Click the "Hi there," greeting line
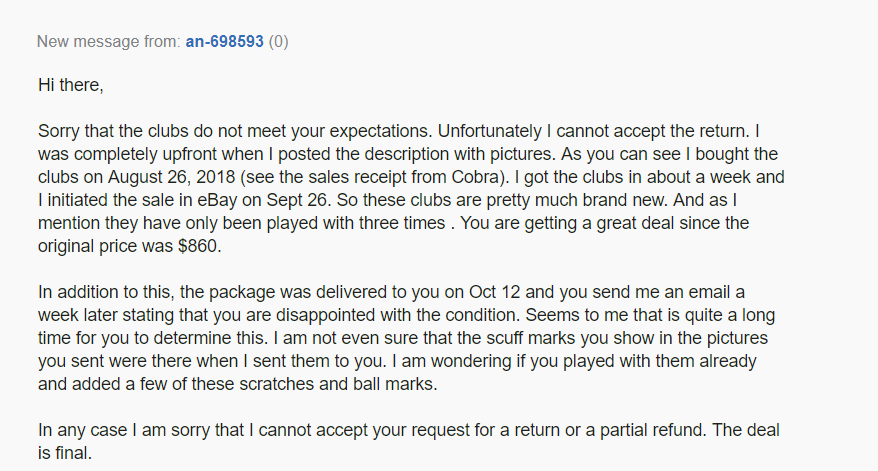 click(70, 86)
